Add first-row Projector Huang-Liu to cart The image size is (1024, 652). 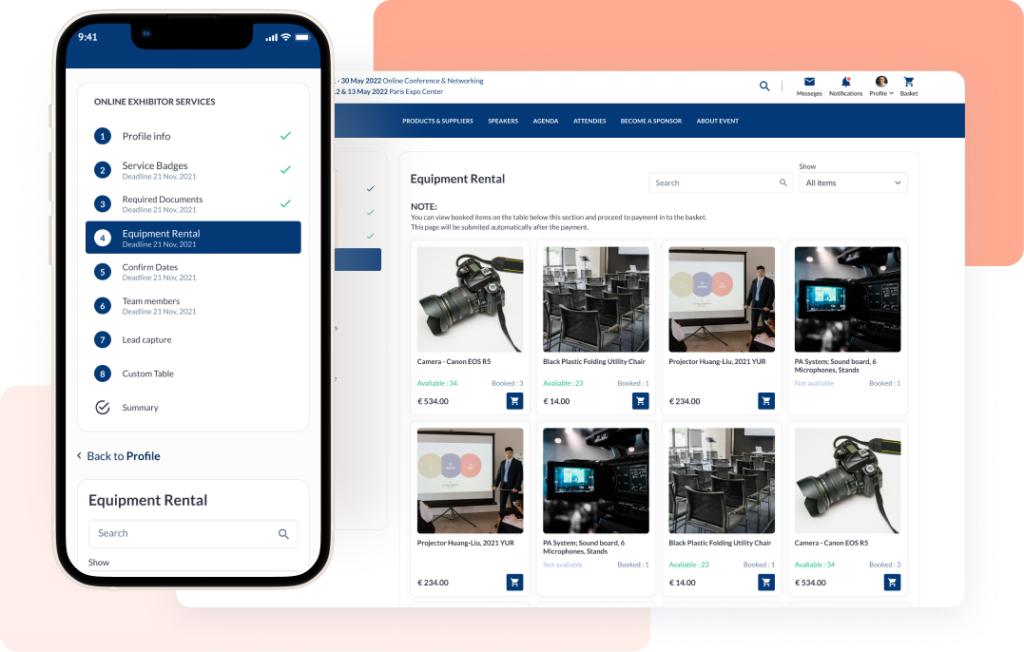click(766, 400)
